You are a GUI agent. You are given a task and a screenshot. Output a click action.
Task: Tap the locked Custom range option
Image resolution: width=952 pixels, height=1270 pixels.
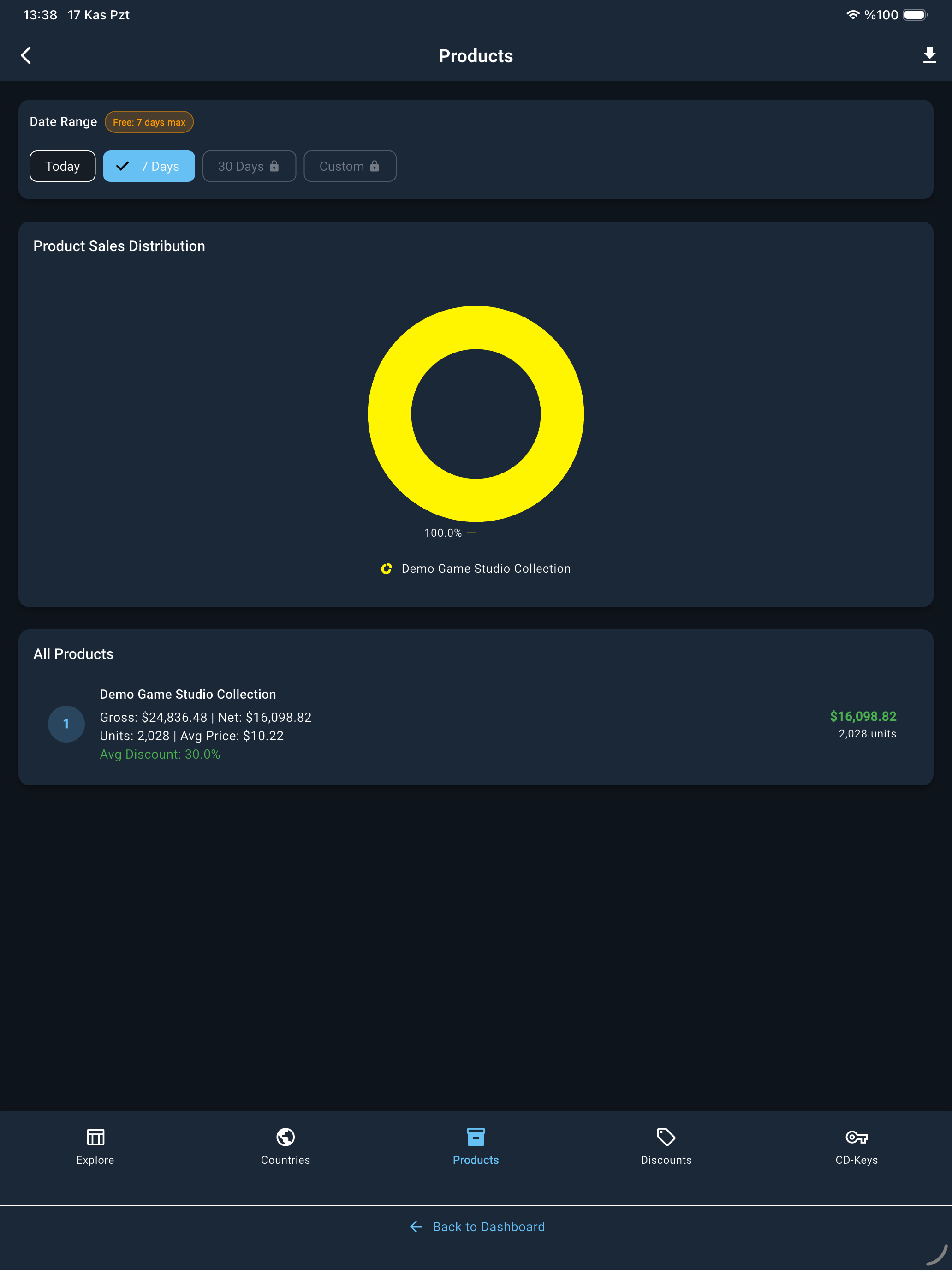tap(350, 167)
